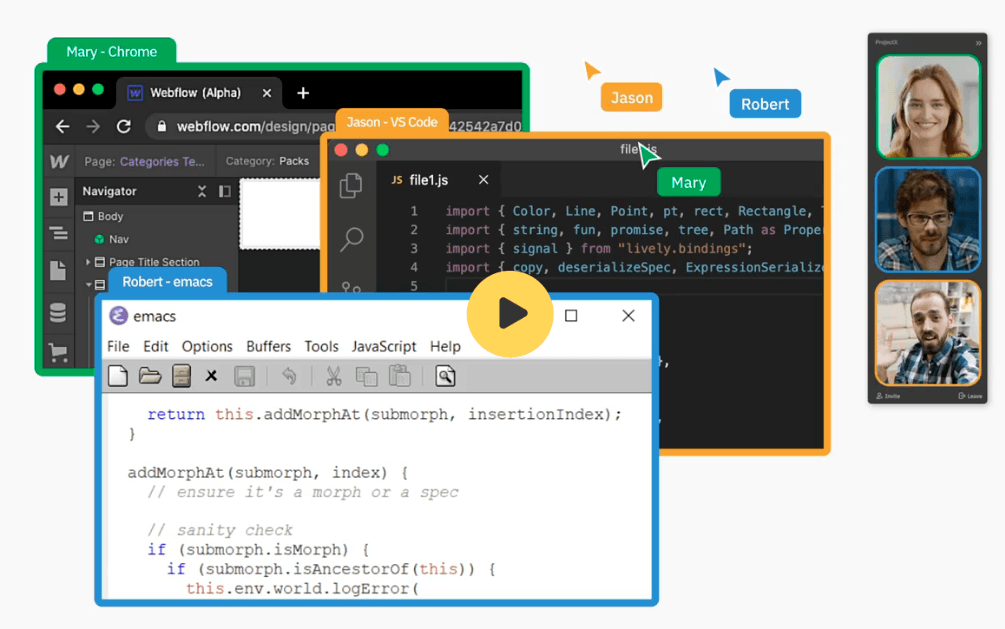
Task: Open the Search icon in VS Code
Action: 352,239
